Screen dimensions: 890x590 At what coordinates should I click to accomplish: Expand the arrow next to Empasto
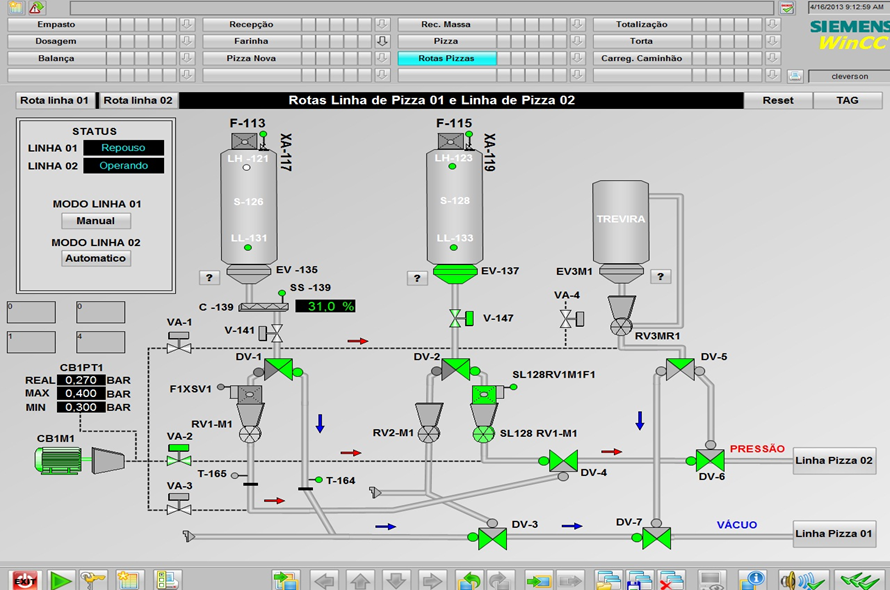click(x=186, y=24)
